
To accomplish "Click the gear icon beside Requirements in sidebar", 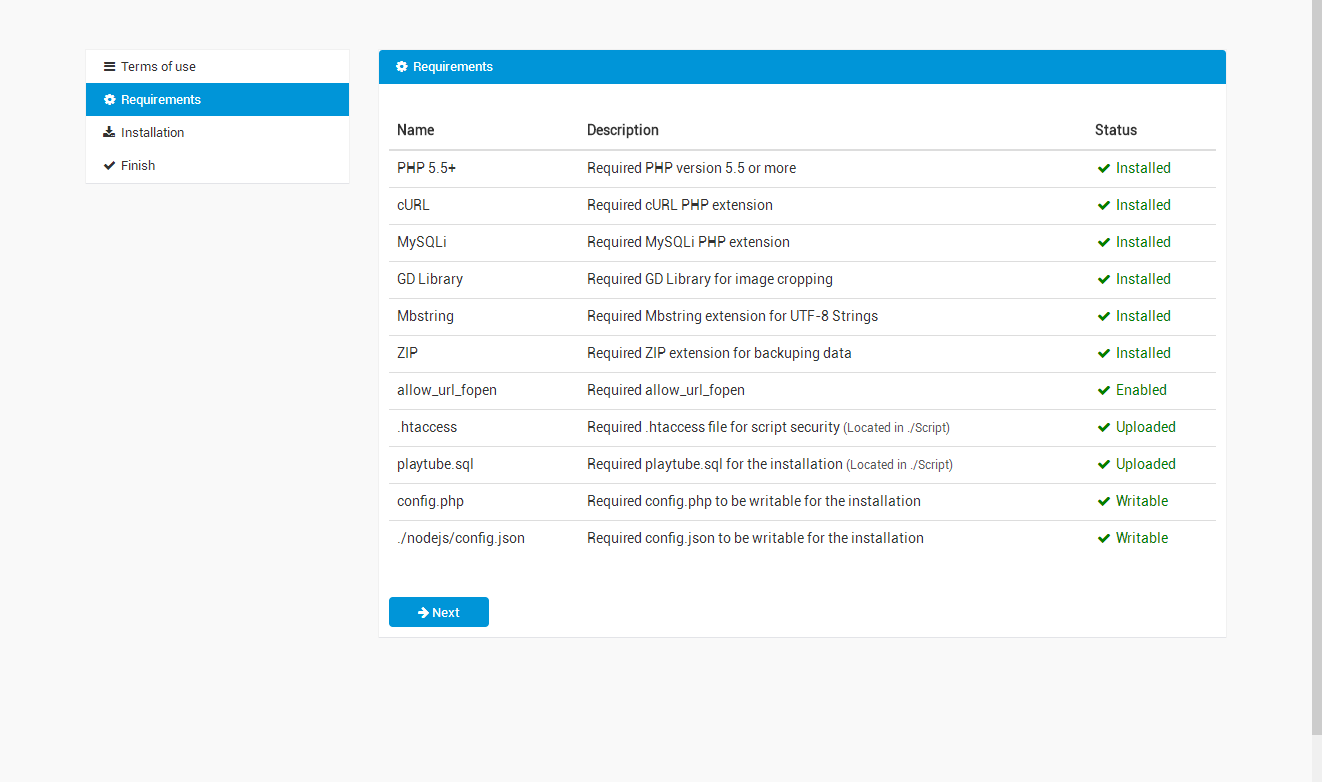I will point(110,100).
